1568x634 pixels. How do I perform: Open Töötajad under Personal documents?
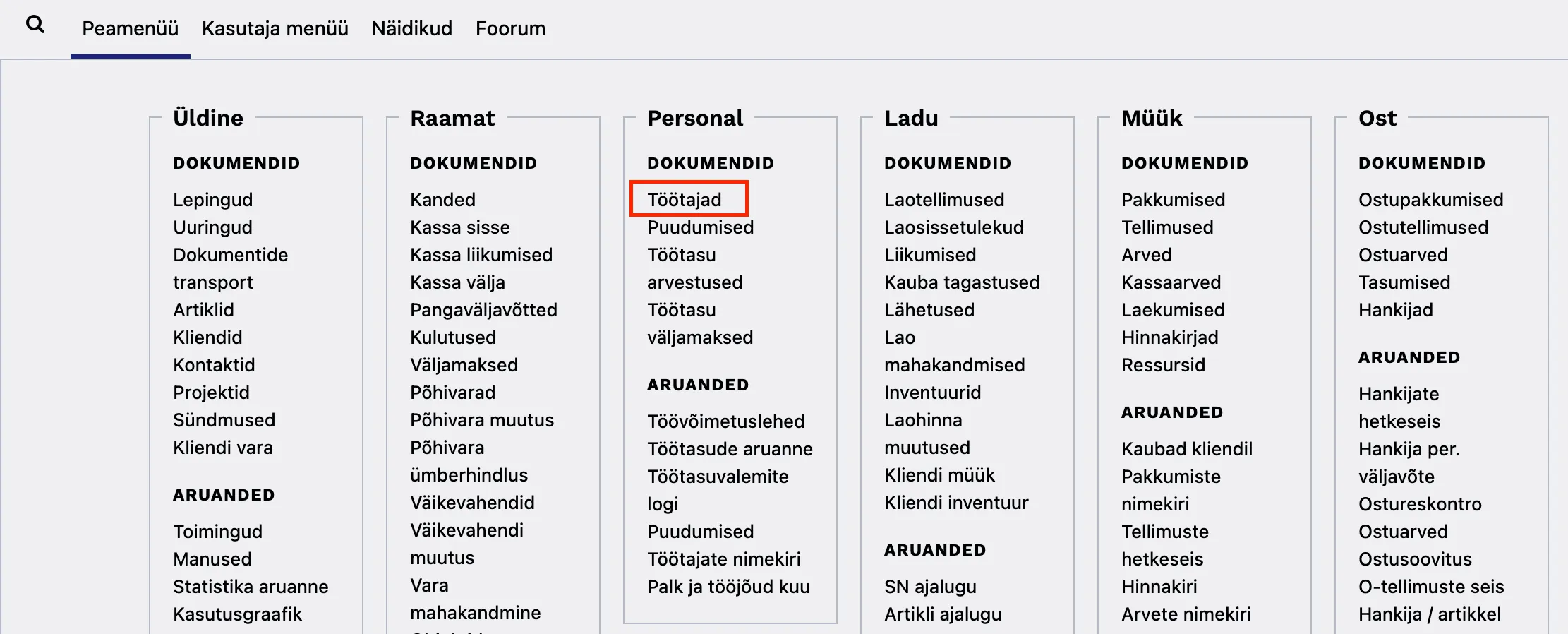click(x=684, y=200)
